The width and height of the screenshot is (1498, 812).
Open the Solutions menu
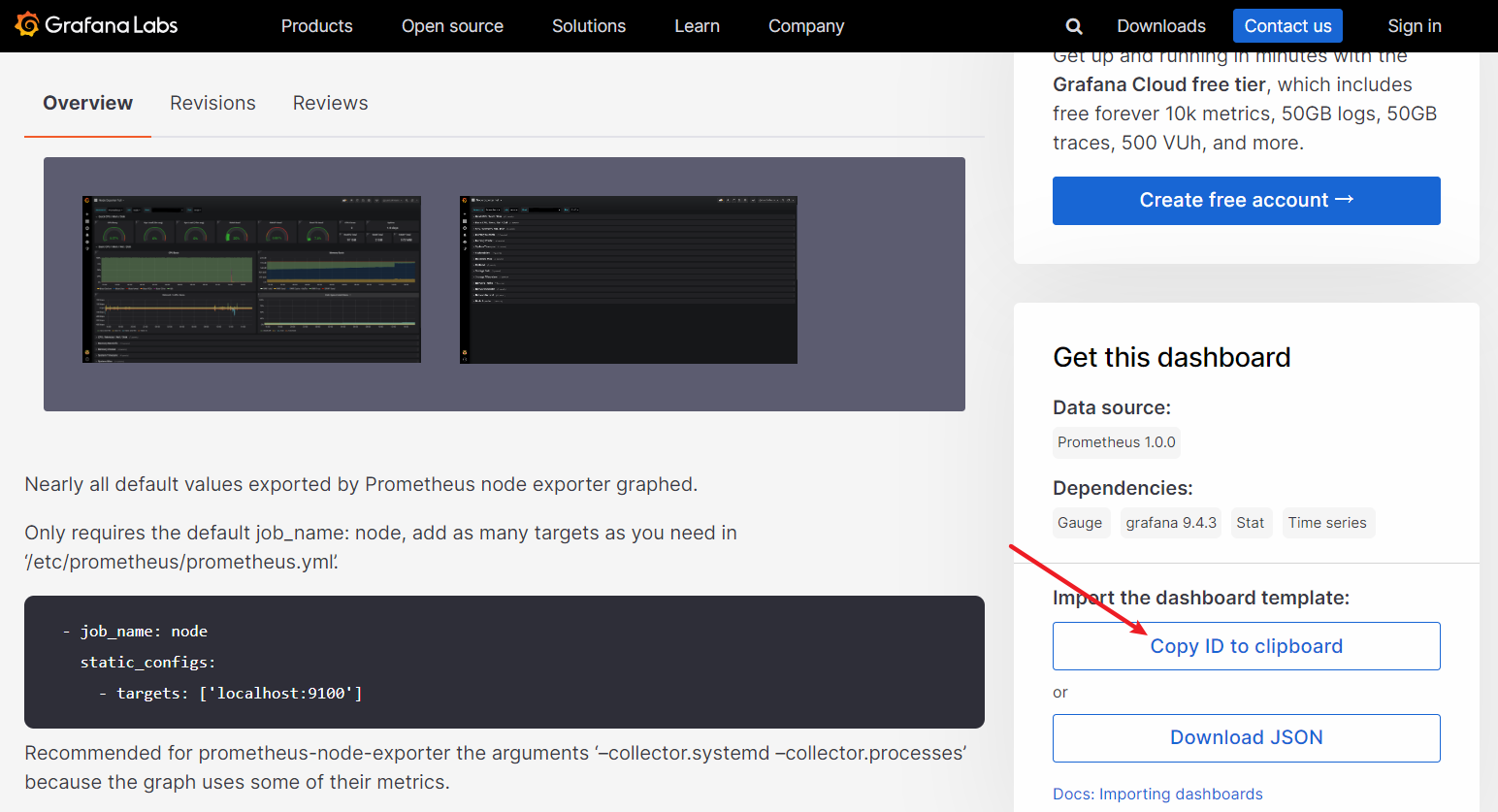pos(589,26)
